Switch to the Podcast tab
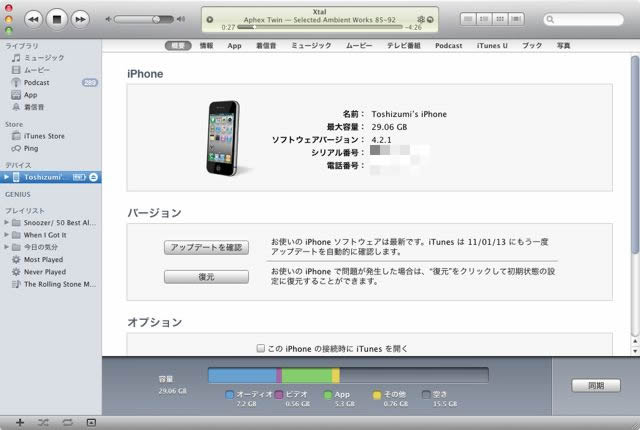The width and height of the screenshot is (640, 430). pyautogui.click(x=449, y=46)
